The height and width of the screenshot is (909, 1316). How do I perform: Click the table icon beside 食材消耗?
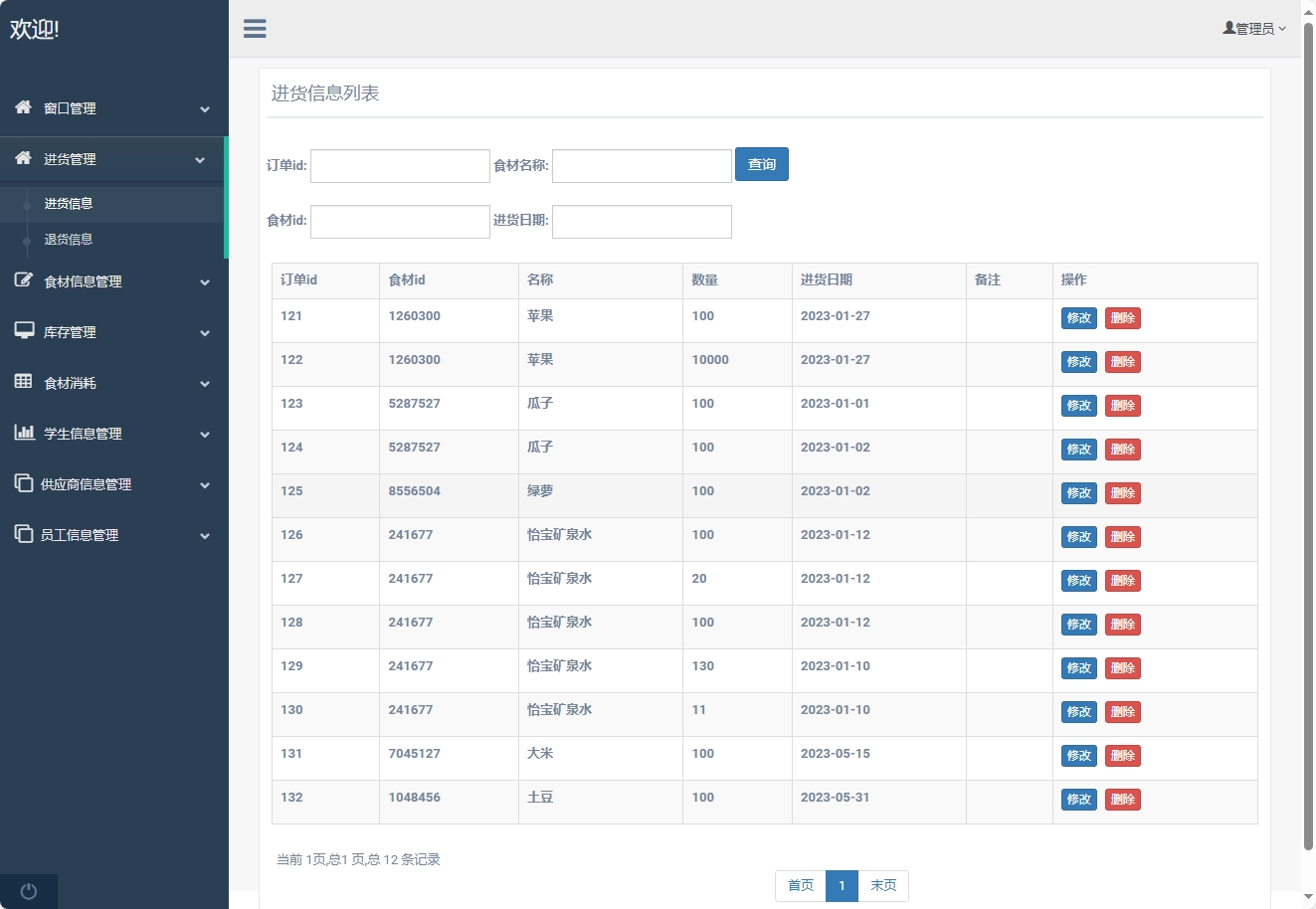coord(23,382)
